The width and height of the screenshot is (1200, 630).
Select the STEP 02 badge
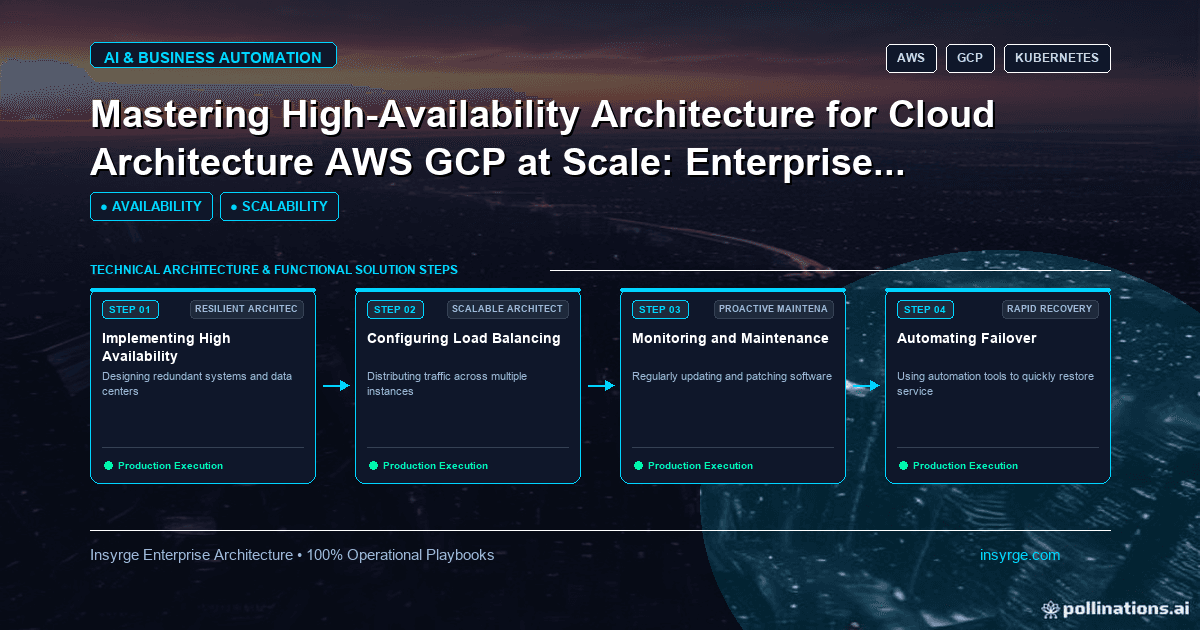[395, 309]
